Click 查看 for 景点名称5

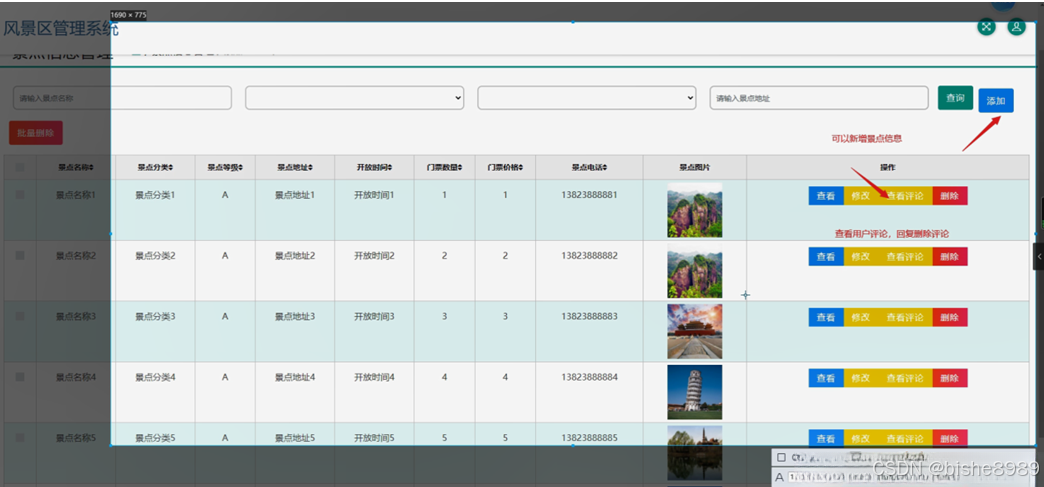click(826, 438)
